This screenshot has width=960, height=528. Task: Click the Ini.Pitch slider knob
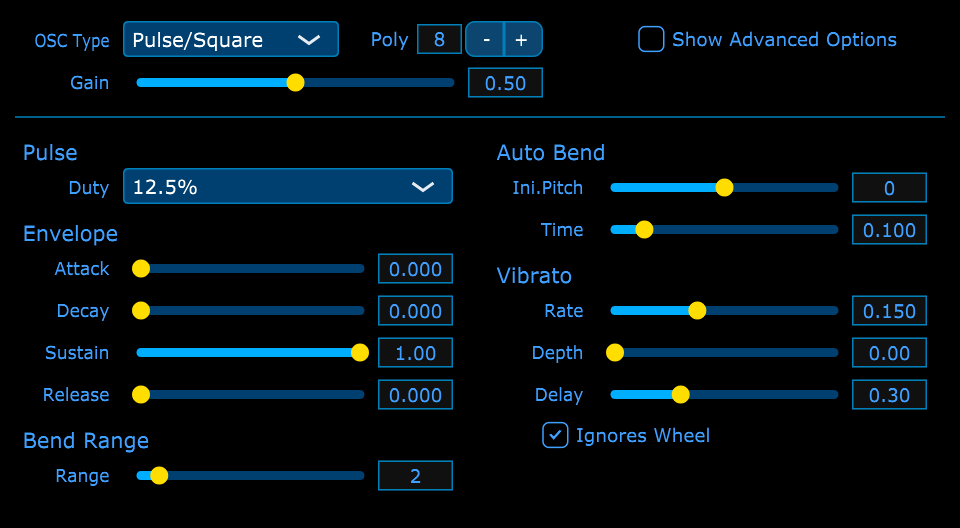coord(724,187)
